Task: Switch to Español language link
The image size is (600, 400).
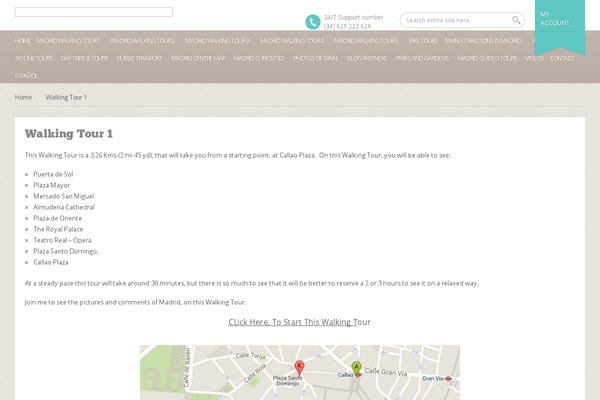Action: [x=26, y=76]
